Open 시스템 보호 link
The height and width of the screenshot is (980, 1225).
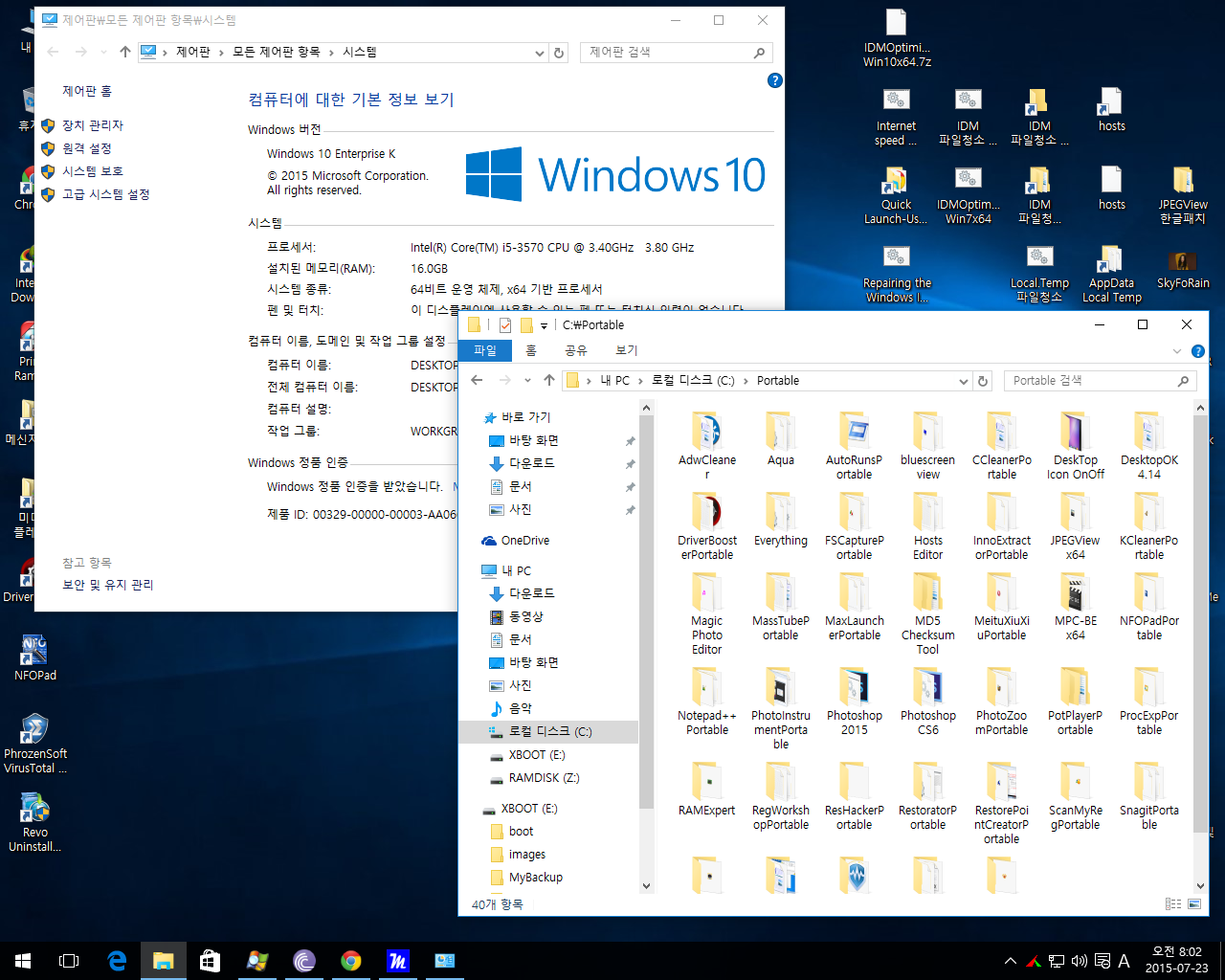tap(93, 171)
